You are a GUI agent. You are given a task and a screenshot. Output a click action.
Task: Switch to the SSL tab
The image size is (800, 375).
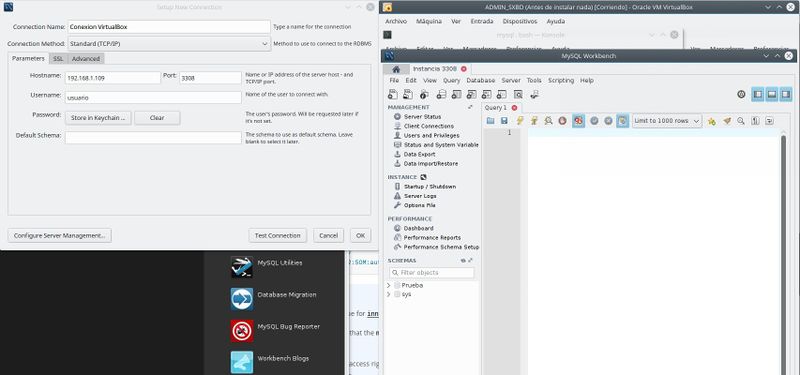click(x=59, y=59)
